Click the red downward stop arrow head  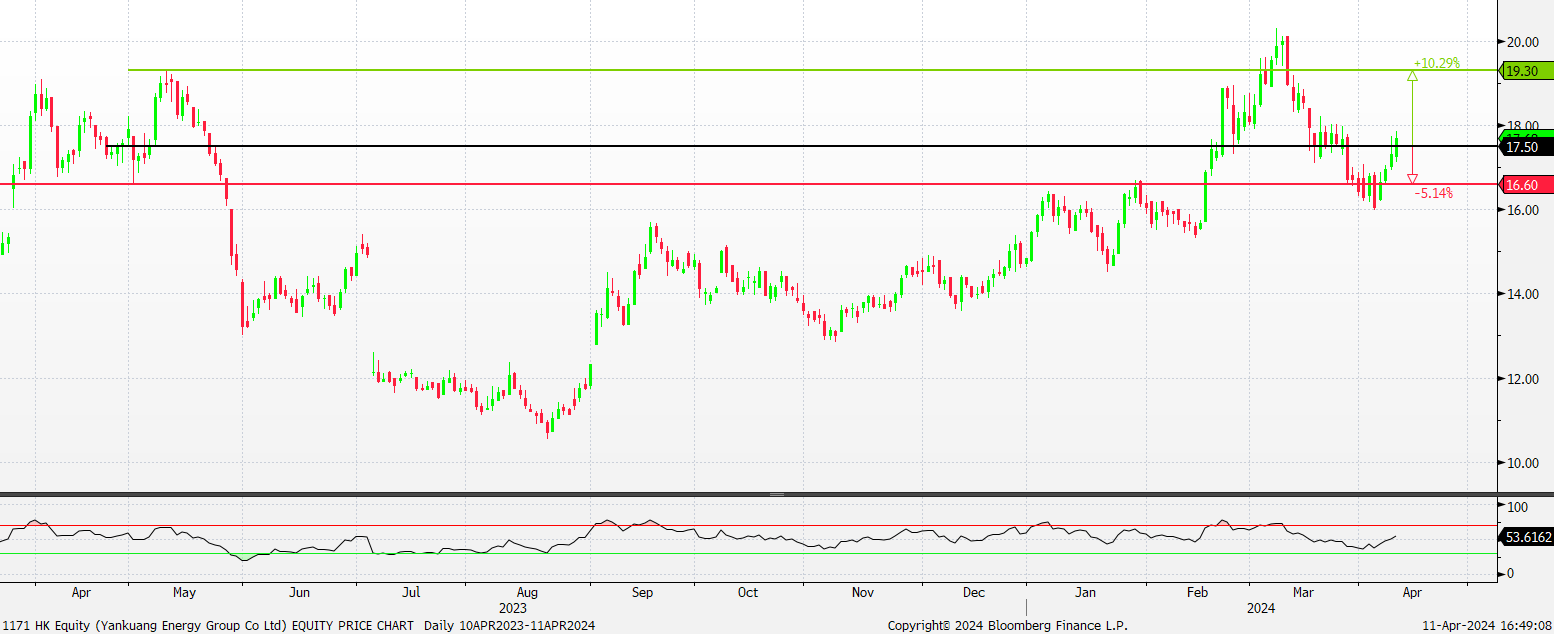[x=1412, y=179]
